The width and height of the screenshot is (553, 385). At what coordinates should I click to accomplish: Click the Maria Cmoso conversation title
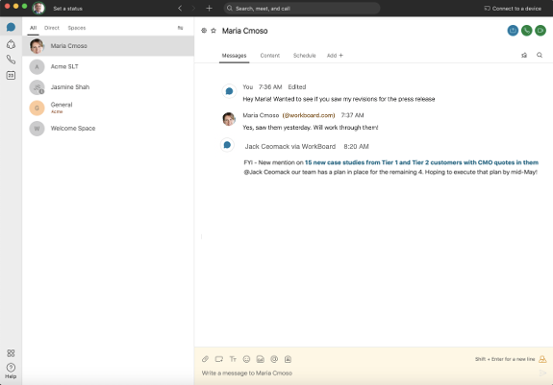(245, 31)
